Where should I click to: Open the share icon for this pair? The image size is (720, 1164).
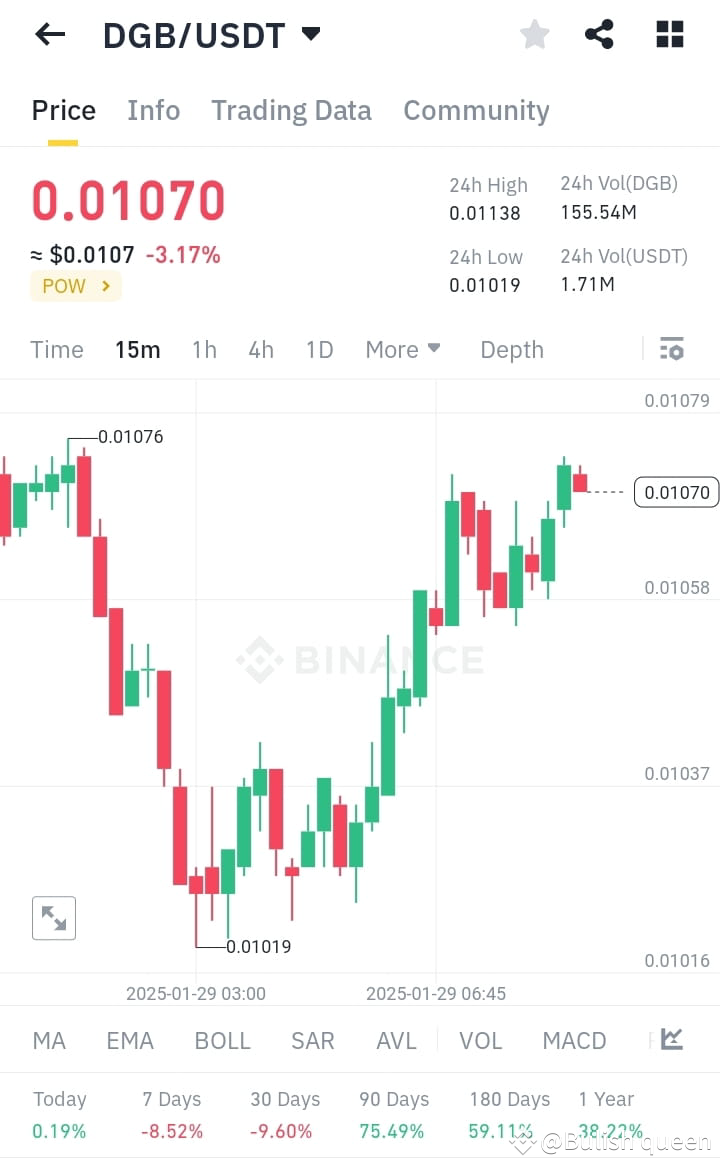(x=599, y=34)
